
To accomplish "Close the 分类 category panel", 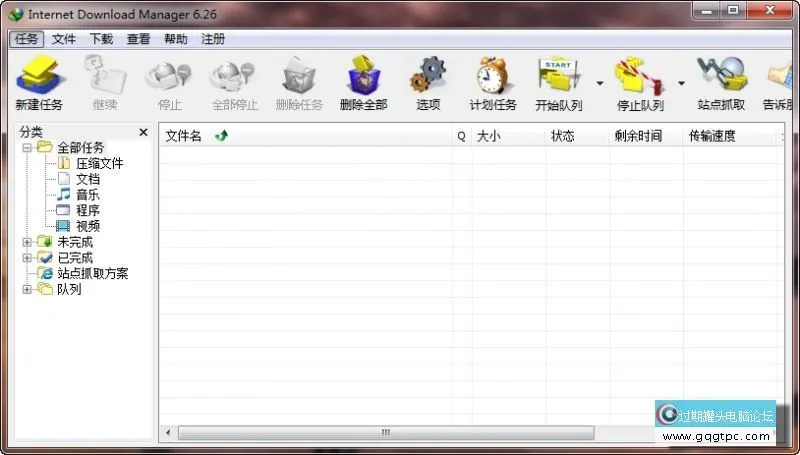I will 143,132.
